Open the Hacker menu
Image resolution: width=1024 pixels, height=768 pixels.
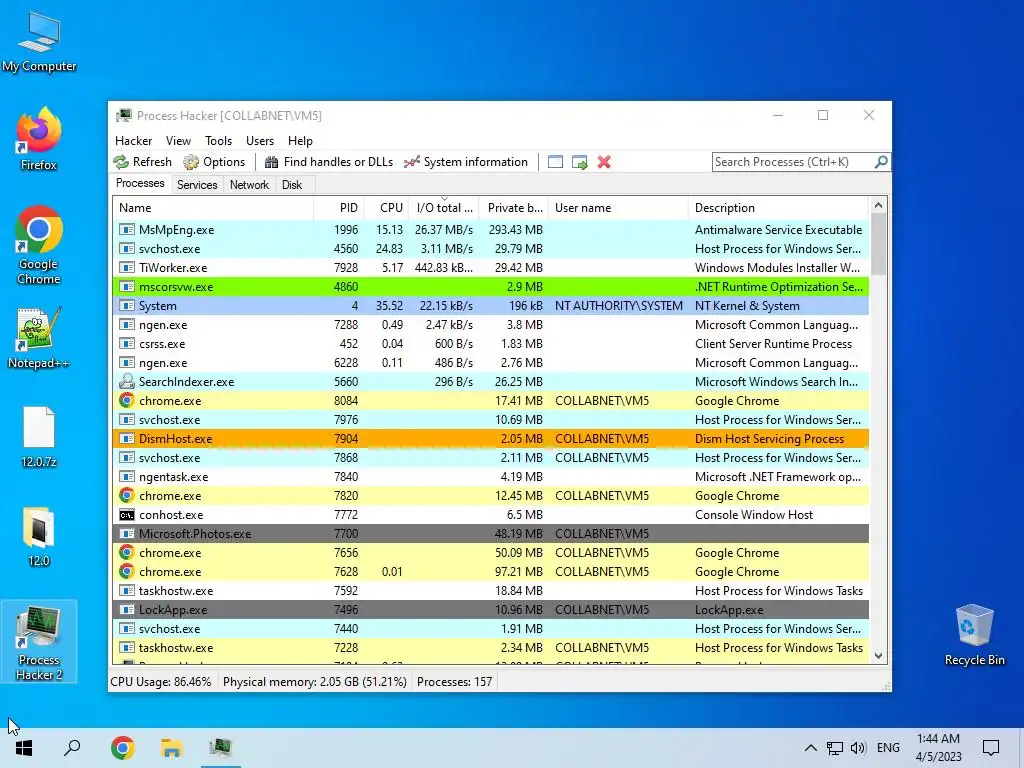pos(133,141)
